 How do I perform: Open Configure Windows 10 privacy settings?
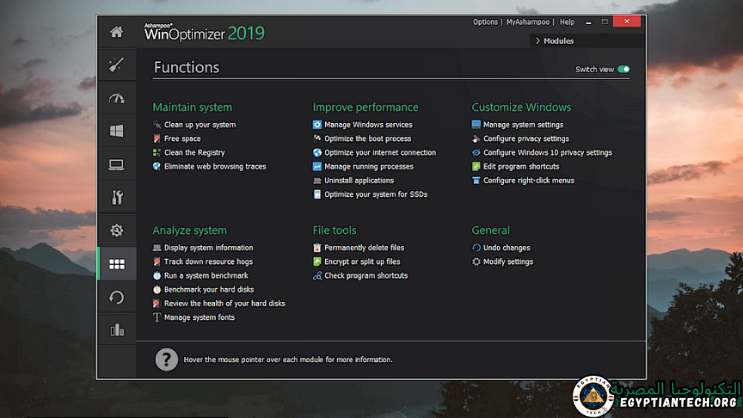click(x=542, y=153)
